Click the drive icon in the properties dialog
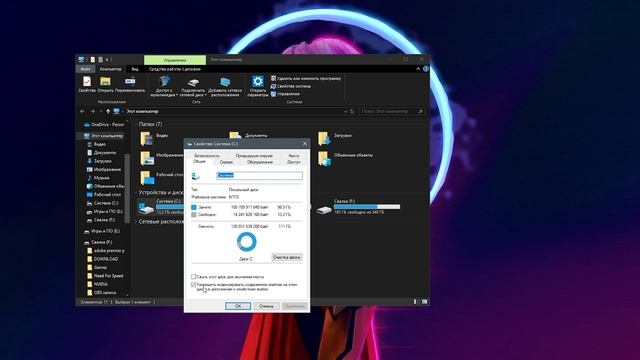640x360 pixels. click(196, 176)
